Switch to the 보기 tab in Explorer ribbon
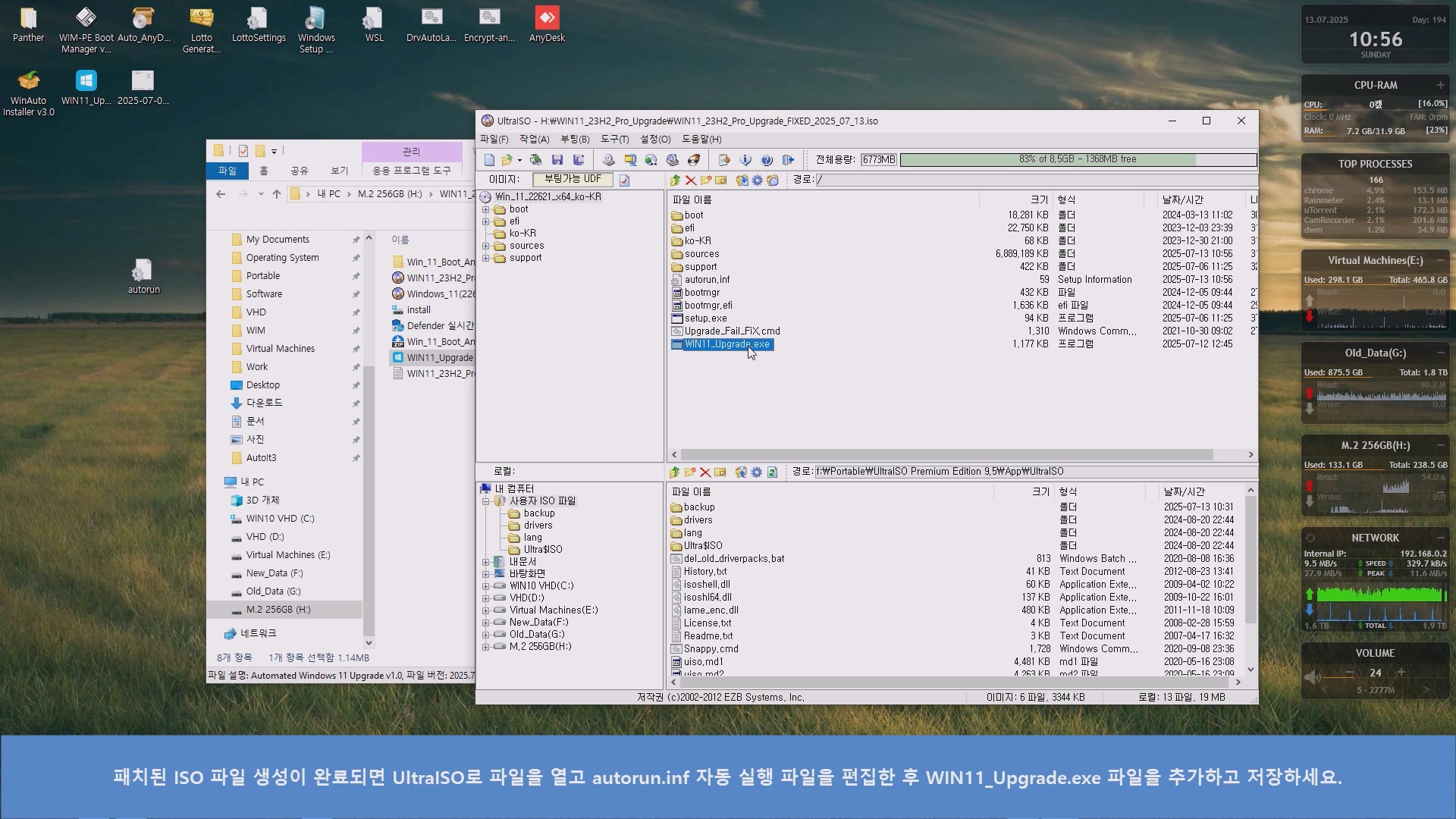The image size is (1456, 819). tap(339, 171)
